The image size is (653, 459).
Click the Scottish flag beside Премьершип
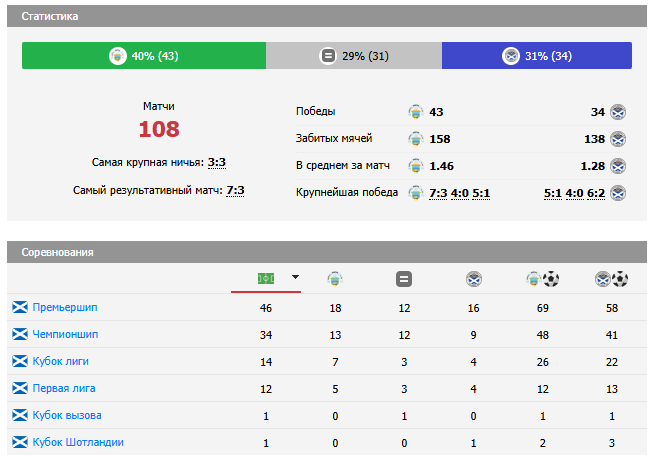coord(19,307)
